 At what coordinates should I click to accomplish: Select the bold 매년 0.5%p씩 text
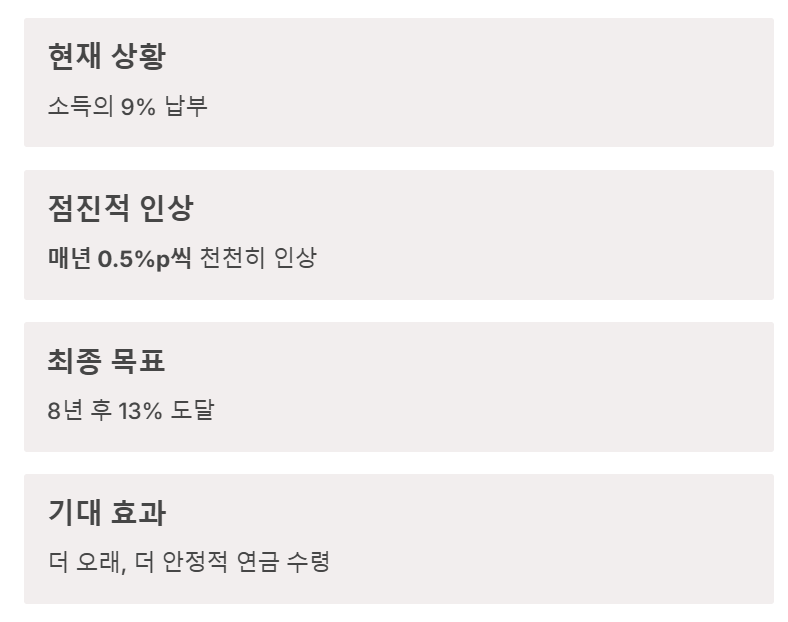(120, 258)
